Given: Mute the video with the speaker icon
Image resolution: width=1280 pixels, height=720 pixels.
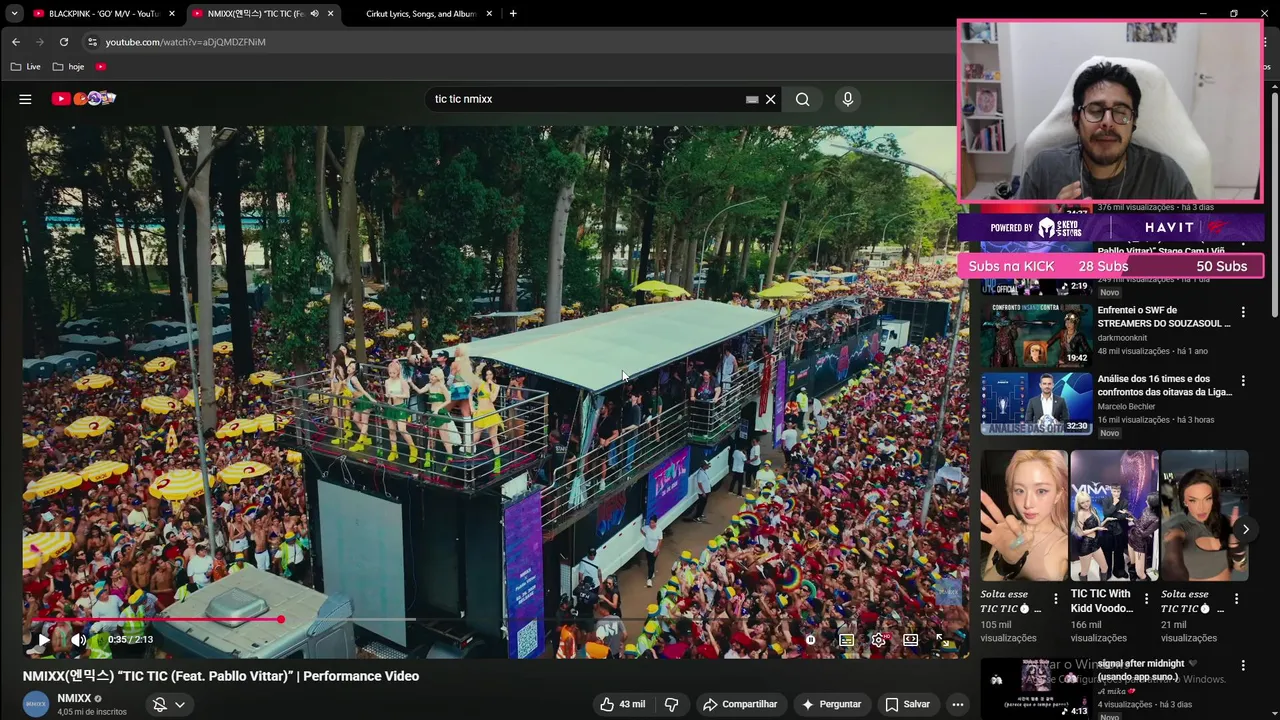Looking at the screenshot, I should click(x=78, y=639).
